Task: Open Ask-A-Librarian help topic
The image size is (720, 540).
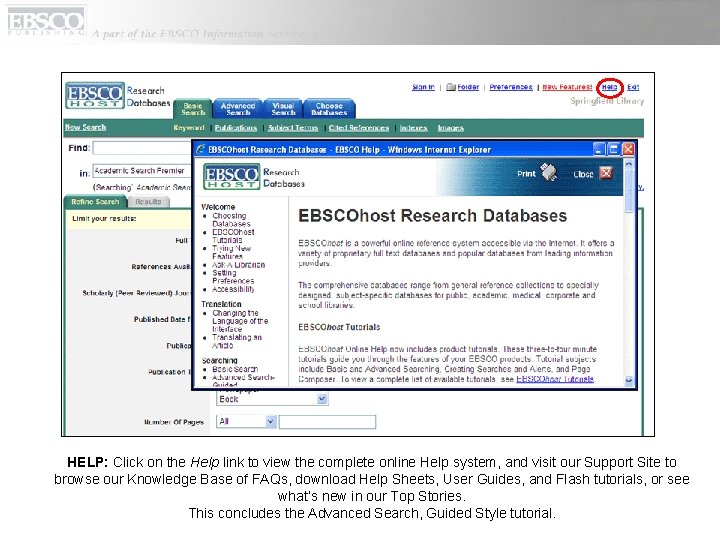Action: coord(238,265)
